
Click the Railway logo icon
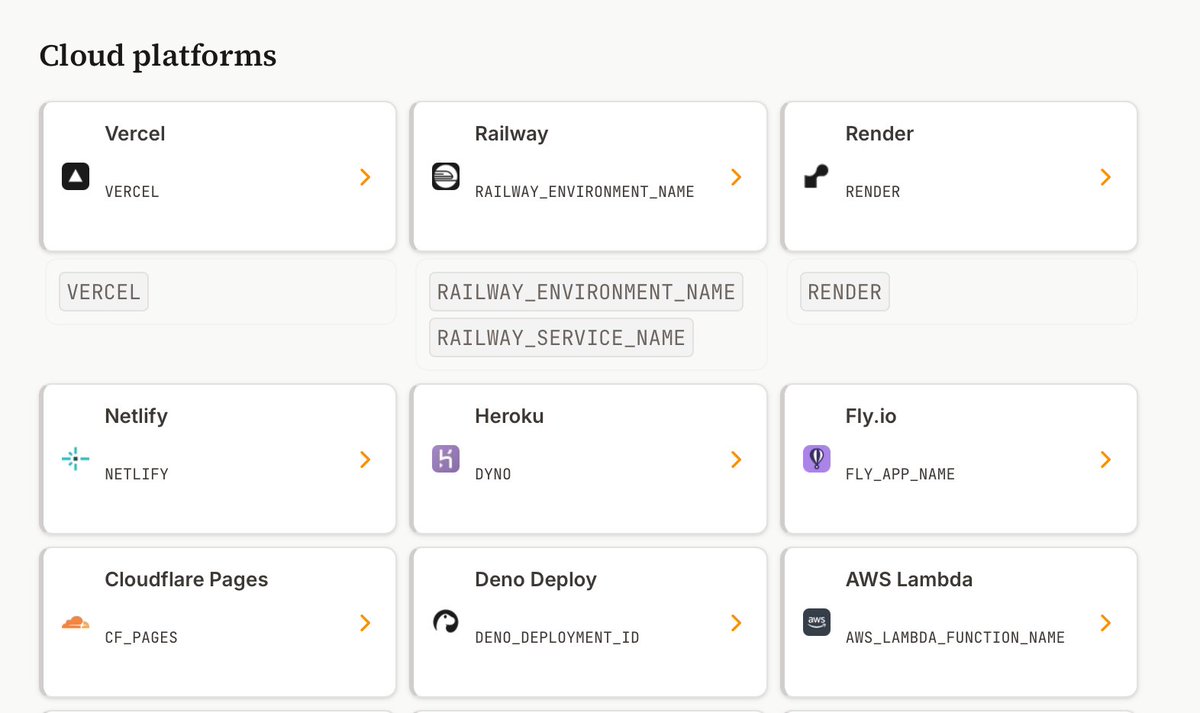(446, 177)
